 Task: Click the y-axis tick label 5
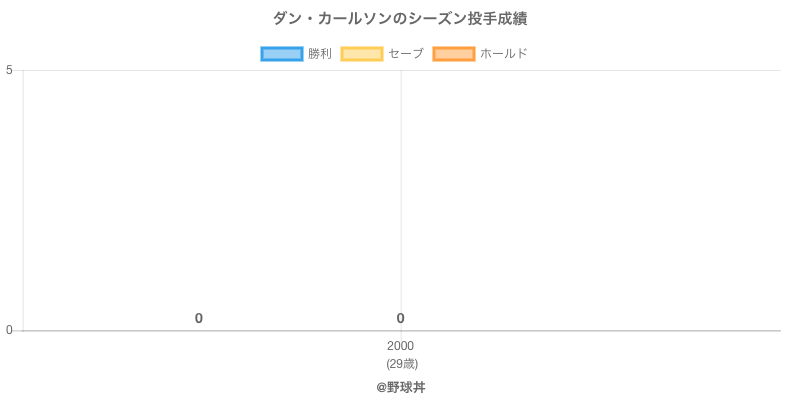pyautogui.click(x=9, y=70)
